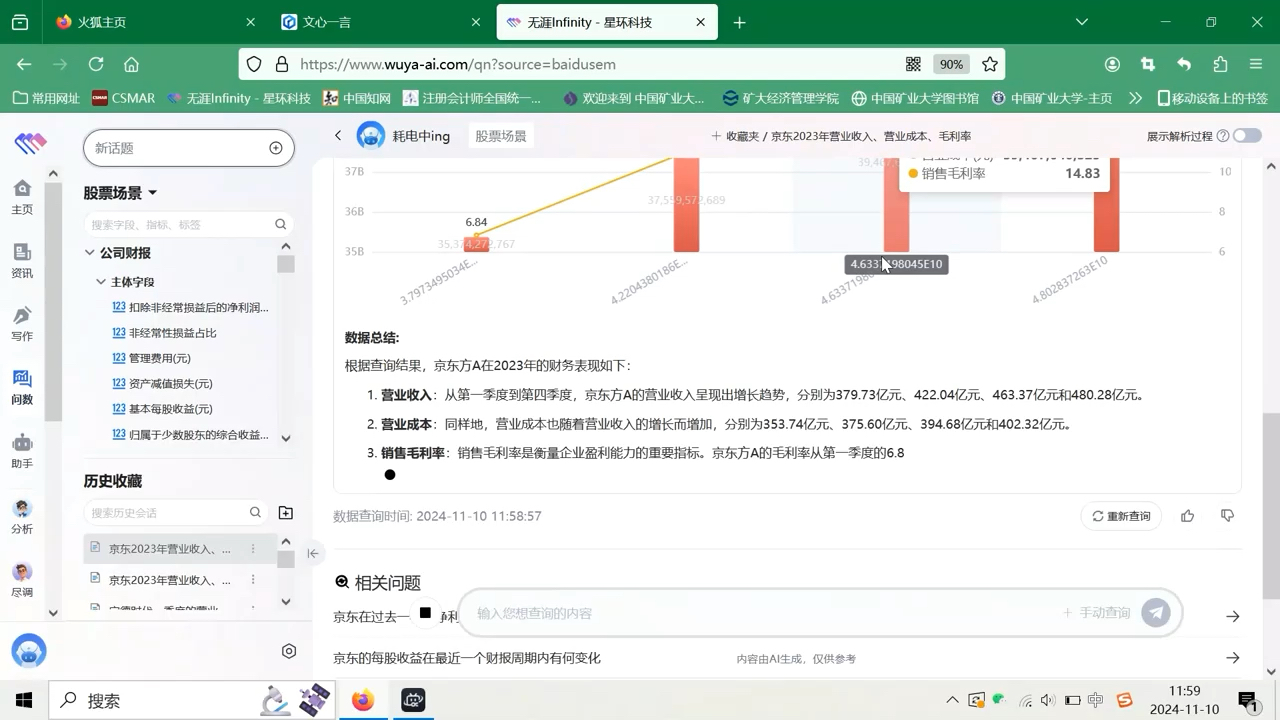This screenshot has width=1280, height=720.
Task: Click the search icon in history search box
Action: click(x=256, y=512)
